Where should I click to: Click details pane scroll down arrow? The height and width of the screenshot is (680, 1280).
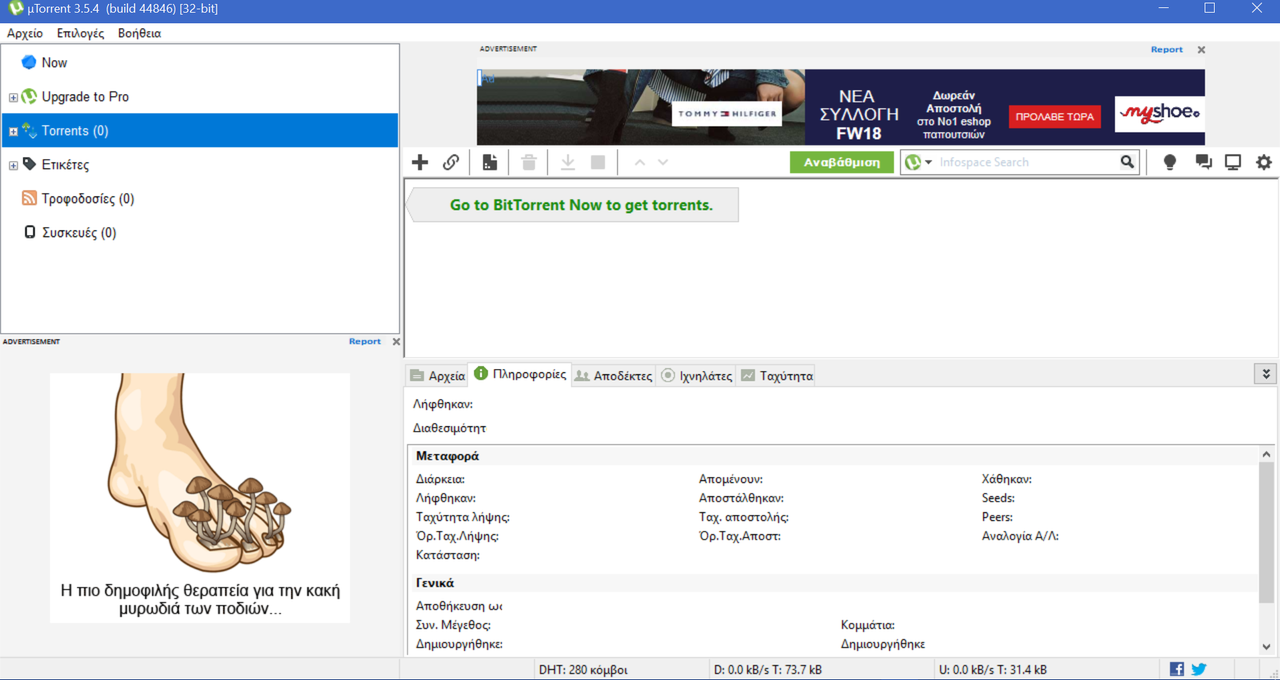[x=1266, y=646]
